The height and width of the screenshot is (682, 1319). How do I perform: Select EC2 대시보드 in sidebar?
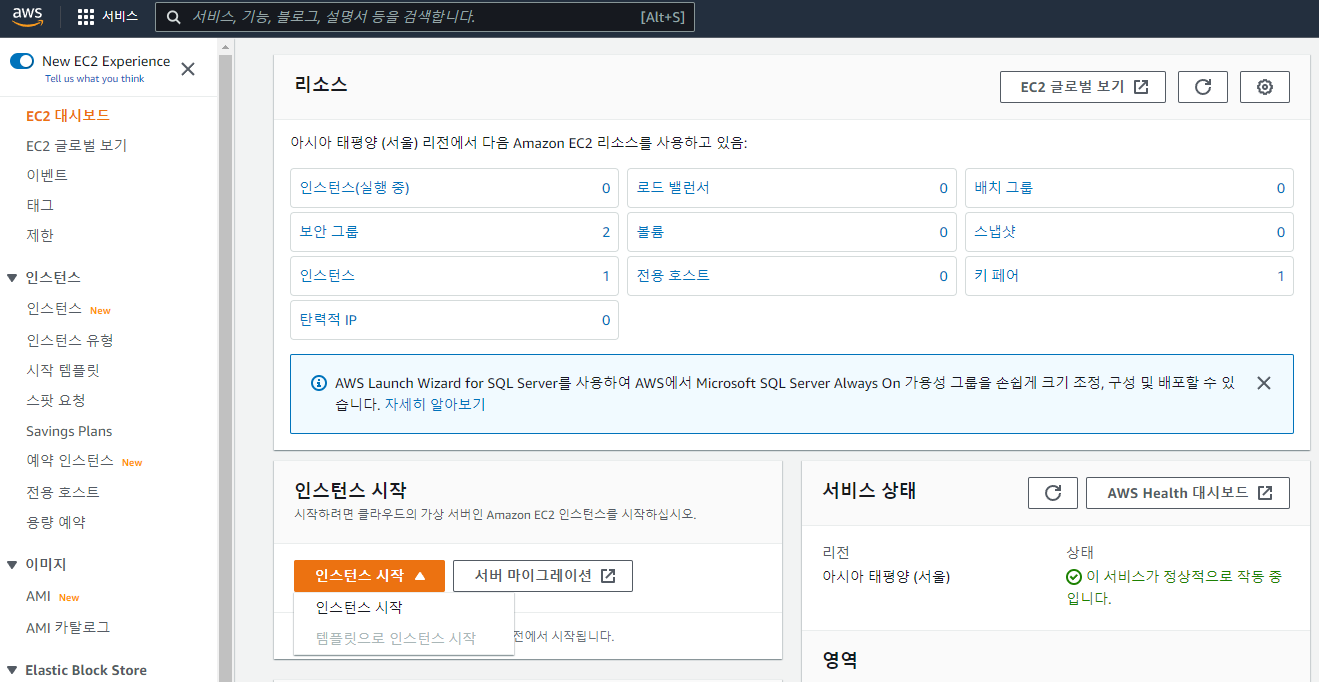(x=68, y=116)
